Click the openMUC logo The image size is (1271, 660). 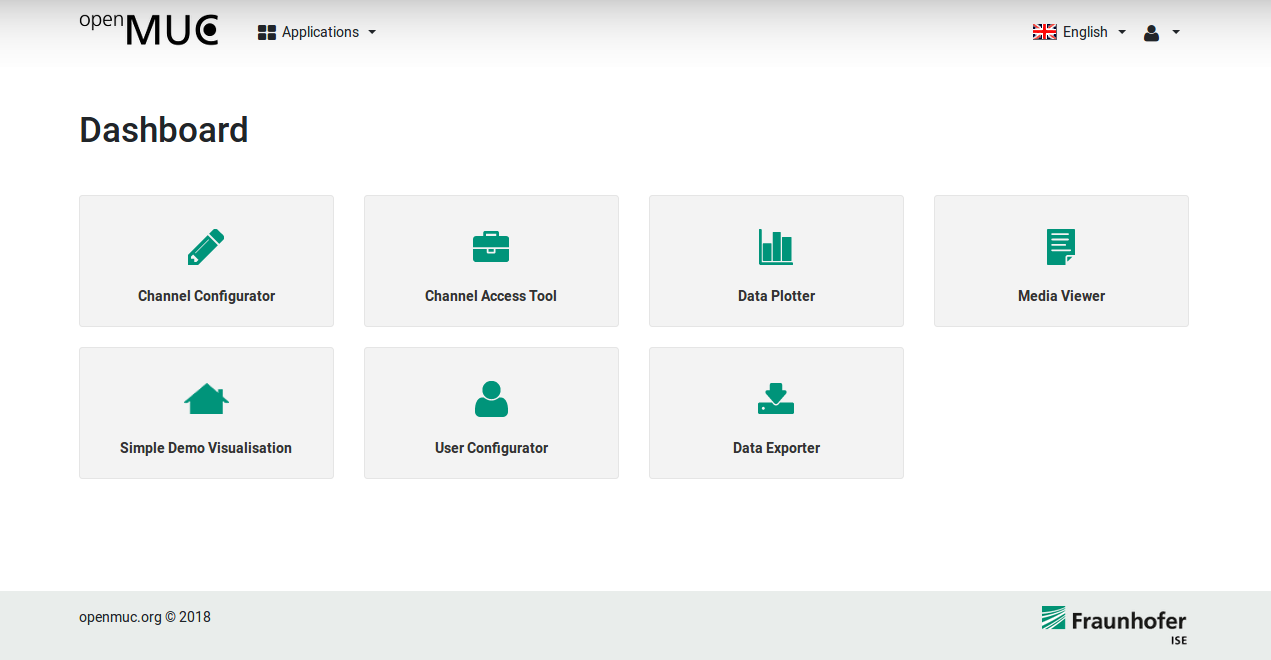click(148, 29)
